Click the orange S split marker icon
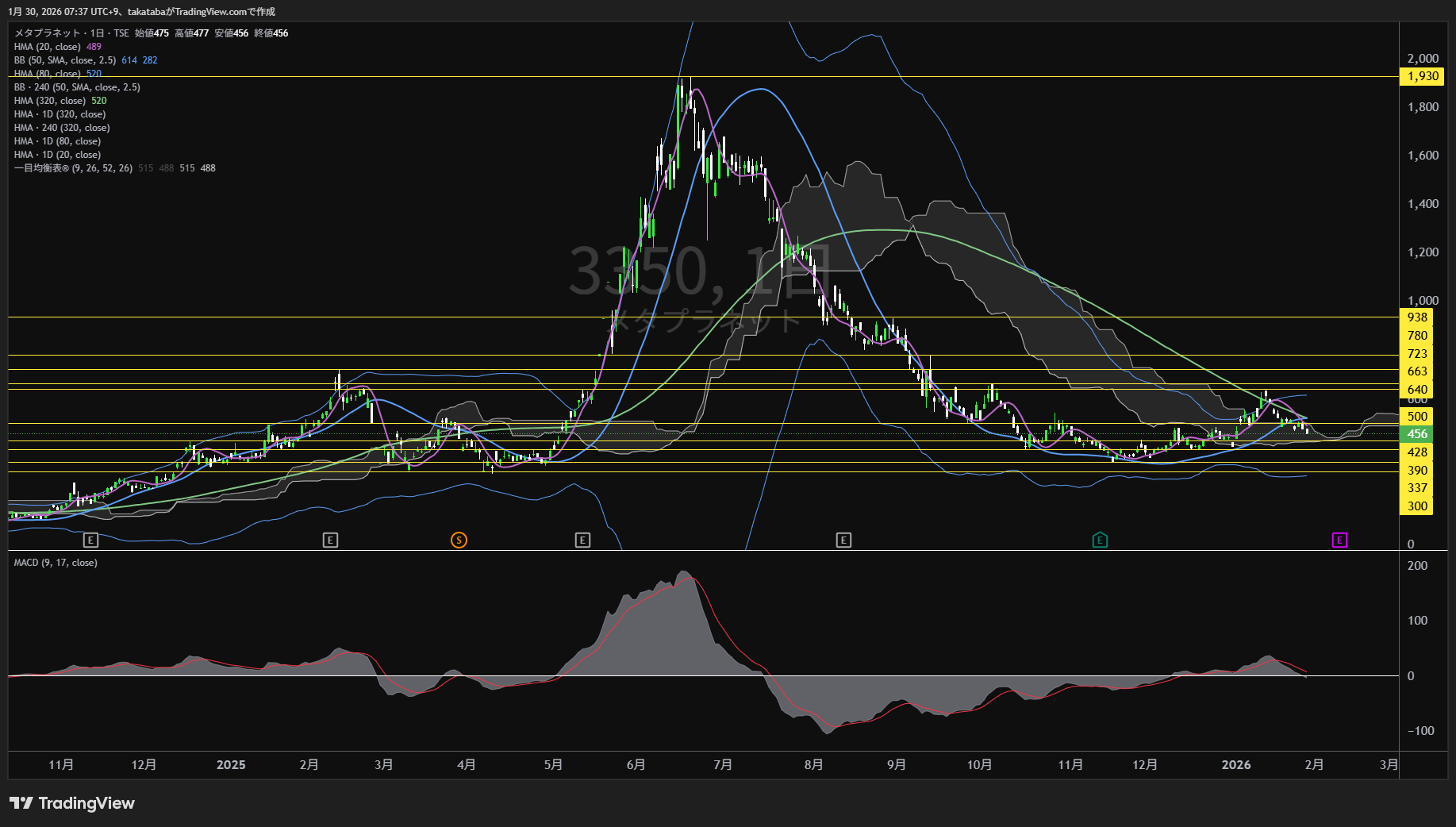The image size is (1456, 827). tap(459, 540)
